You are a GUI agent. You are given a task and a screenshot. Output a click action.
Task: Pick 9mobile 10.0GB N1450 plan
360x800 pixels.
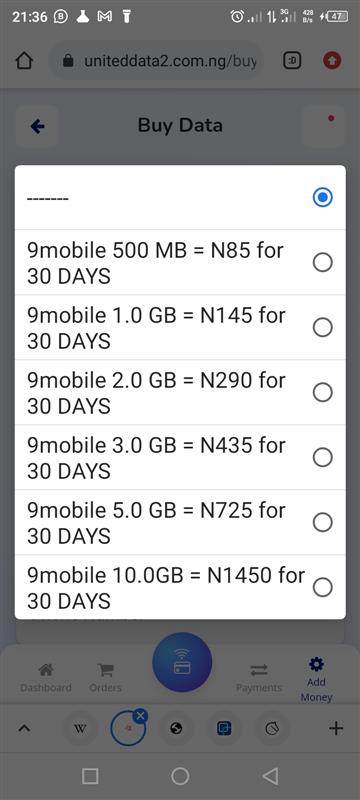point(180,587)
